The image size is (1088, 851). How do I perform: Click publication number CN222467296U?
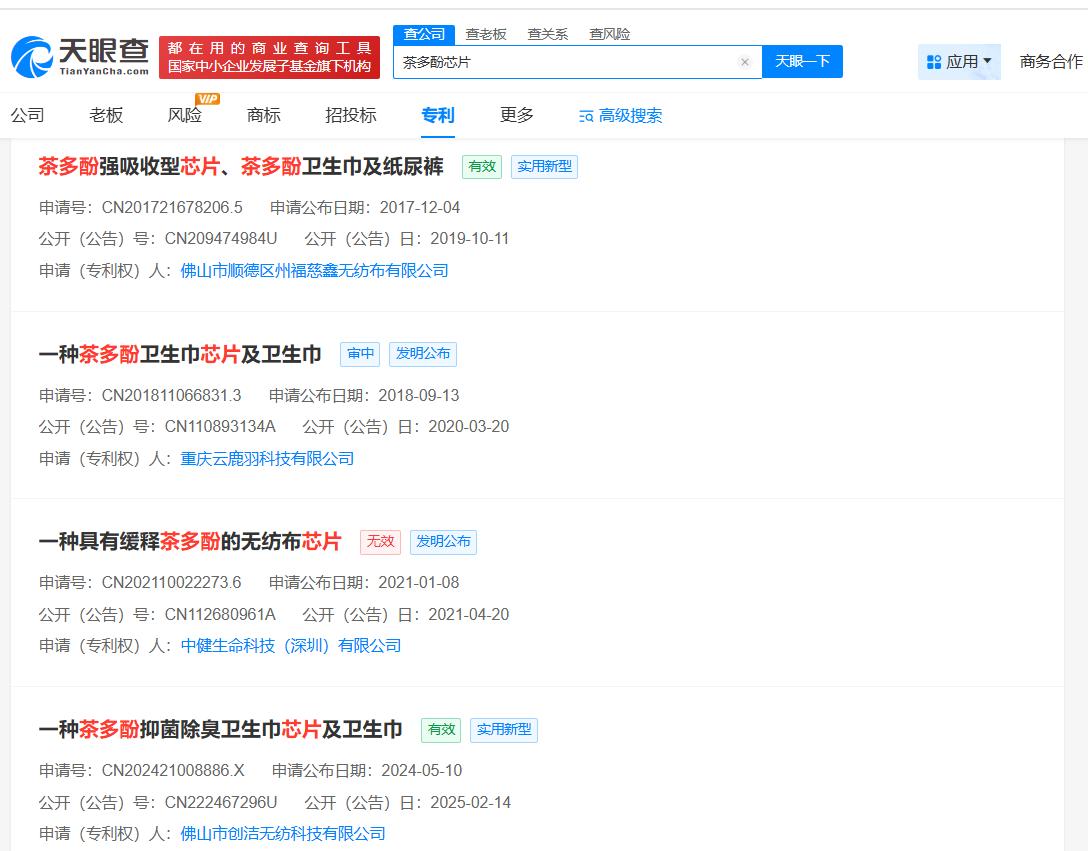(x=221, y=802)
